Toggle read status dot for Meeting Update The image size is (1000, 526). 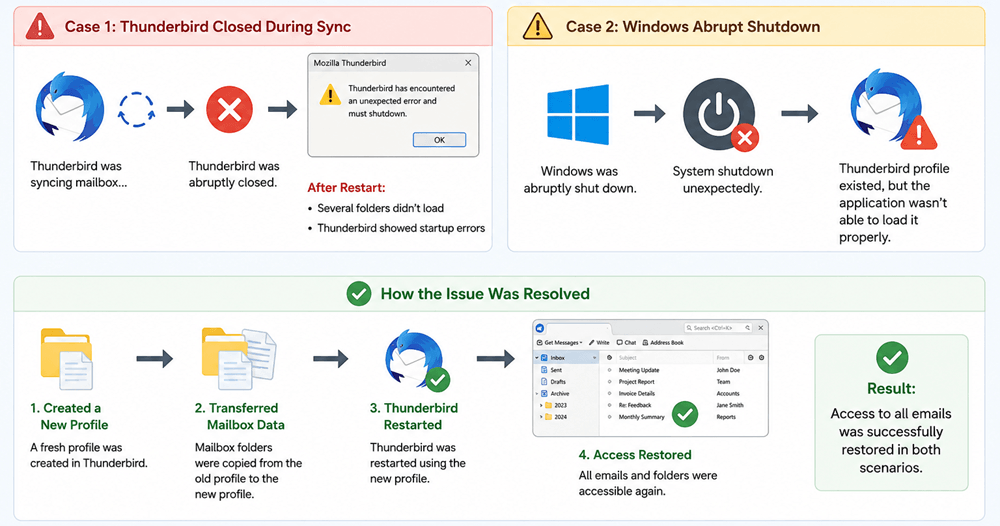[x=610, y=370]
